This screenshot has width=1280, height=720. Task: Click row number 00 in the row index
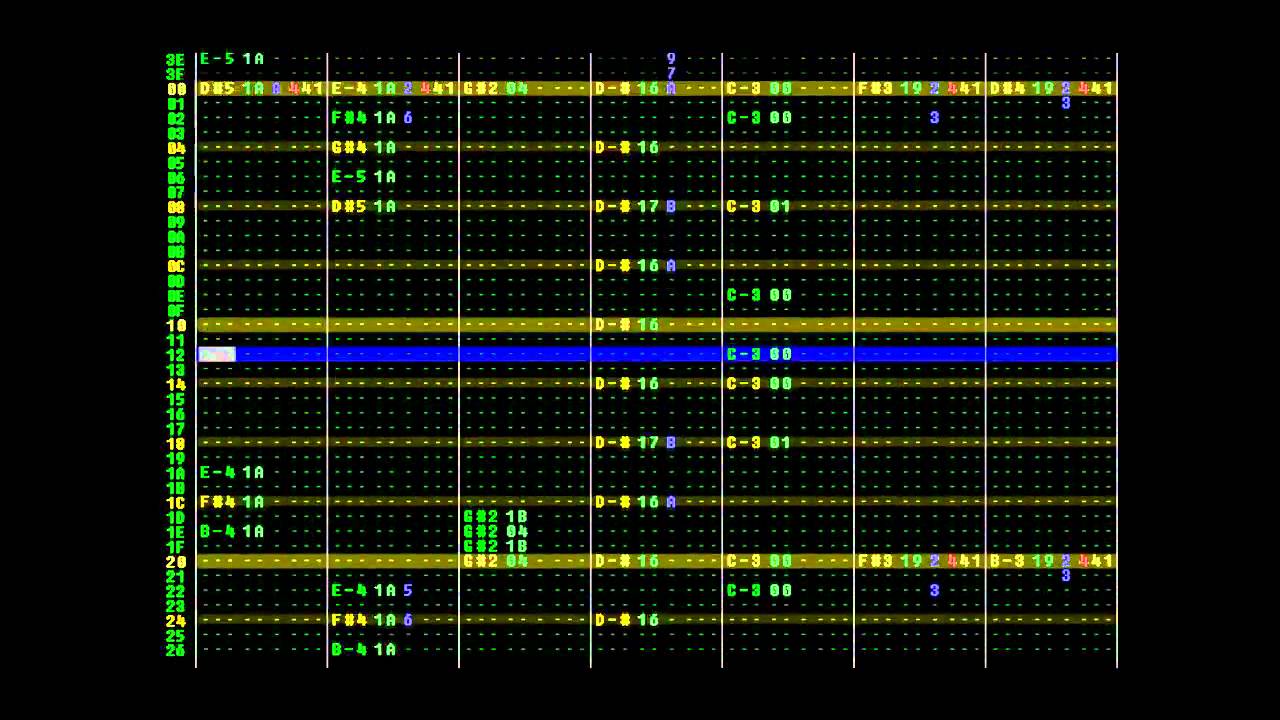coord(176,89)
